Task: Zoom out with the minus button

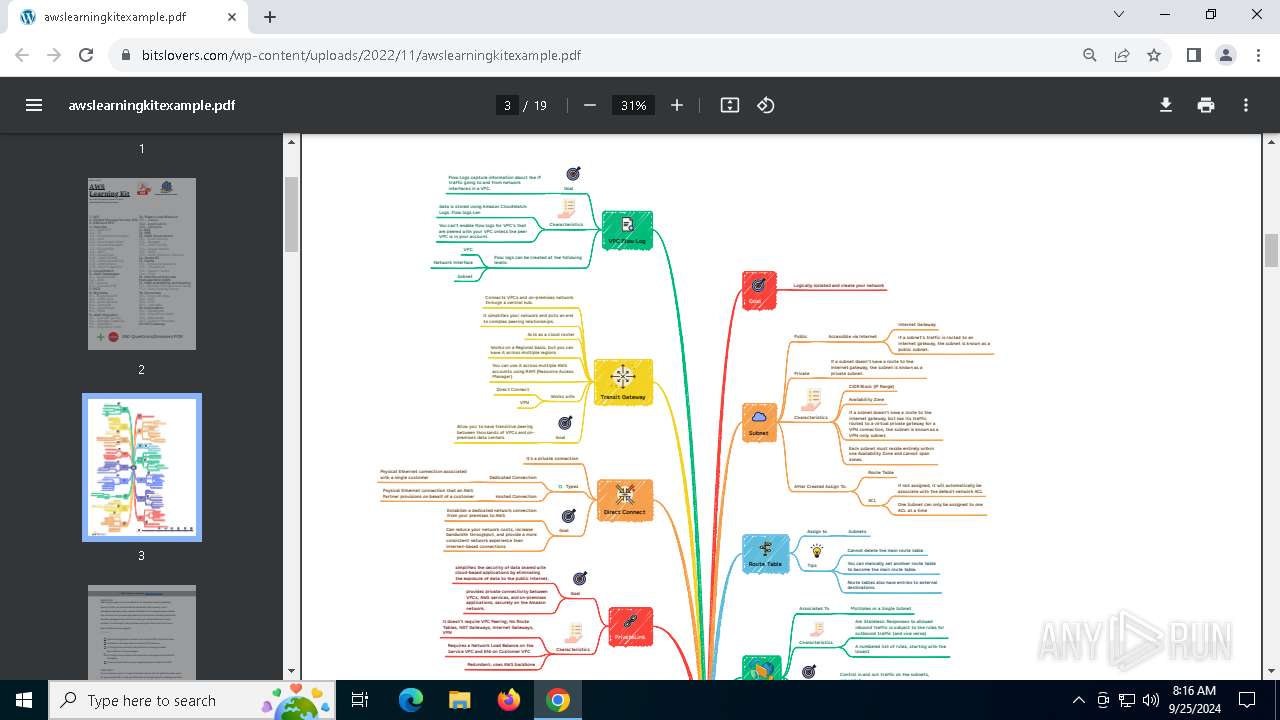Action: pyautogui.click(x=590, y=105)
